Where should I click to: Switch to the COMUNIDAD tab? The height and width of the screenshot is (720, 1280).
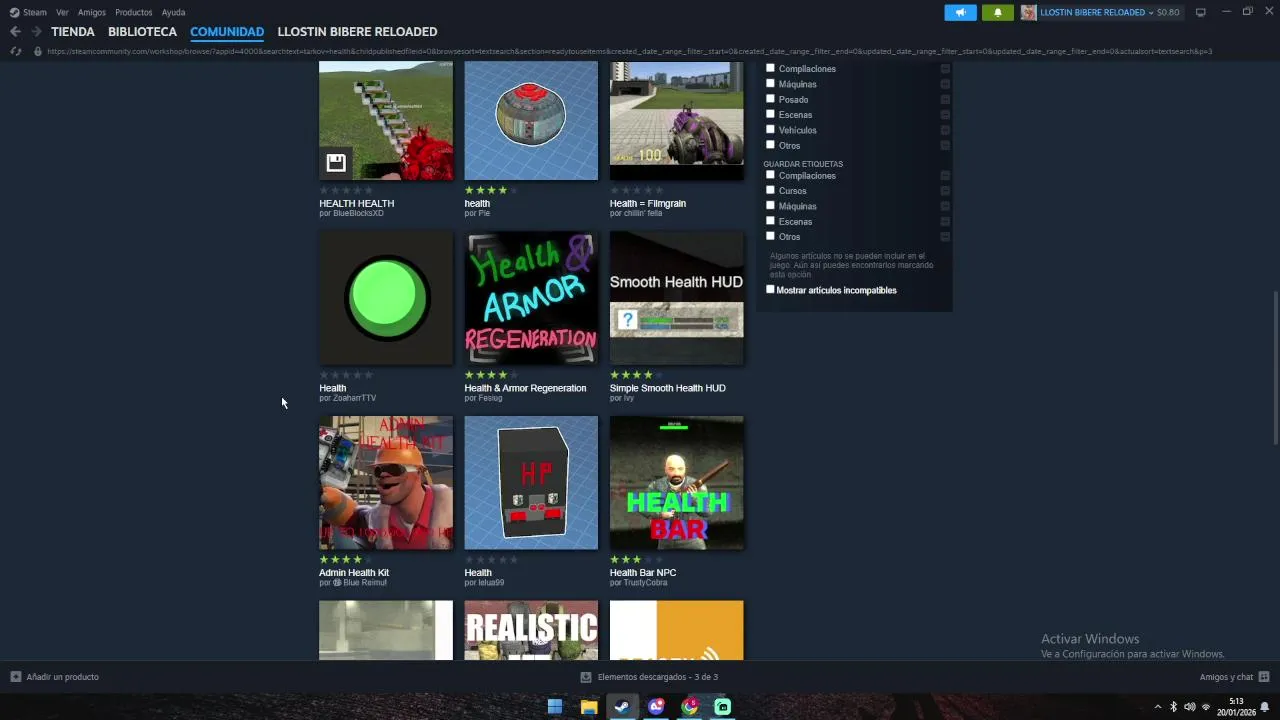tap(227, 32)
